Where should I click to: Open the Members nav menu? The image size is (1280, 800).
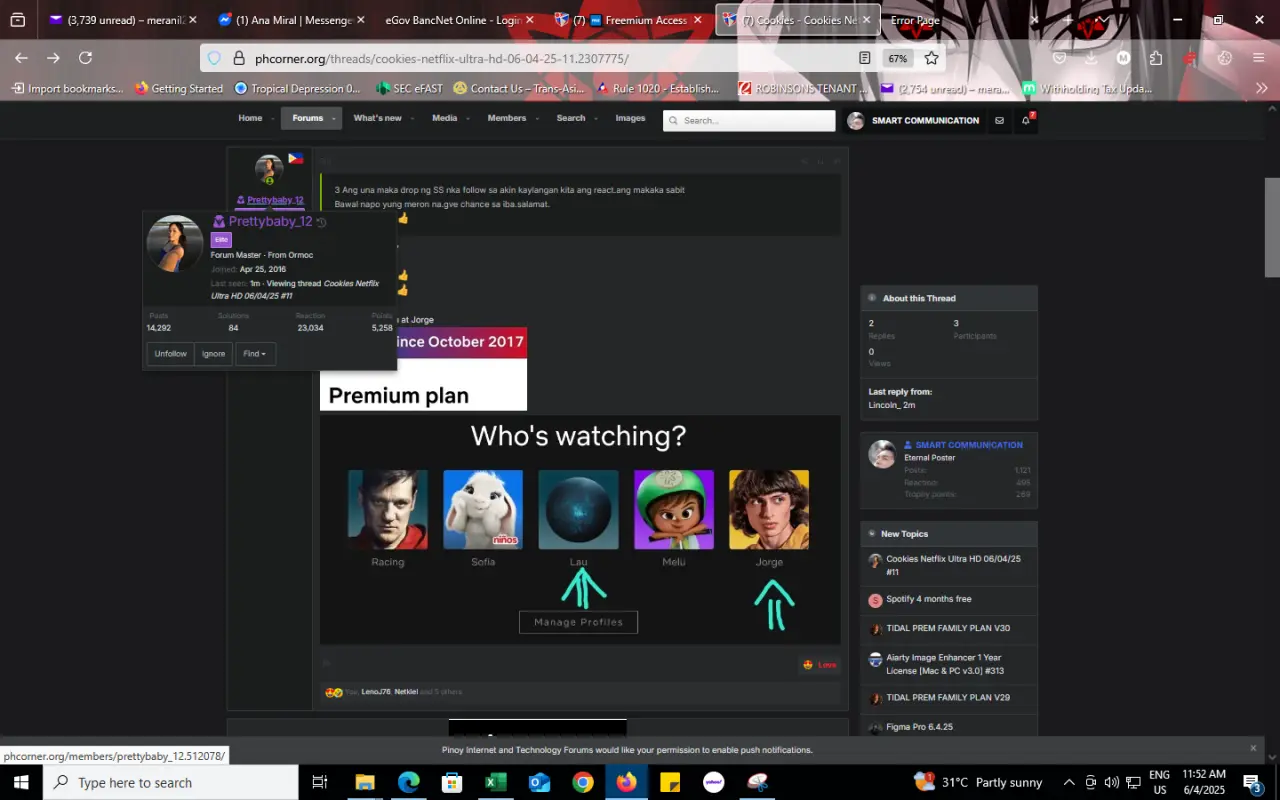[507, 118]
